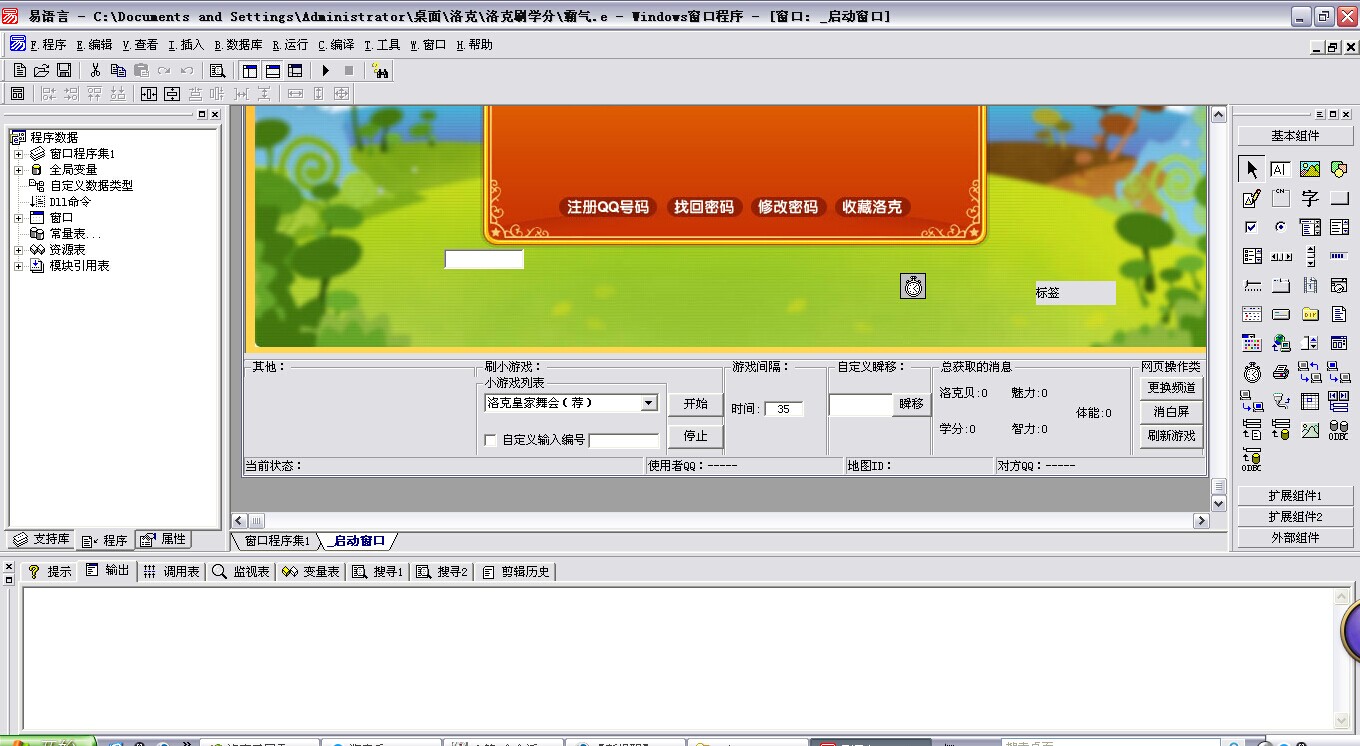Switch to the 支持库 tab
The image size is (1360, 746).
[x=41, y=539]
